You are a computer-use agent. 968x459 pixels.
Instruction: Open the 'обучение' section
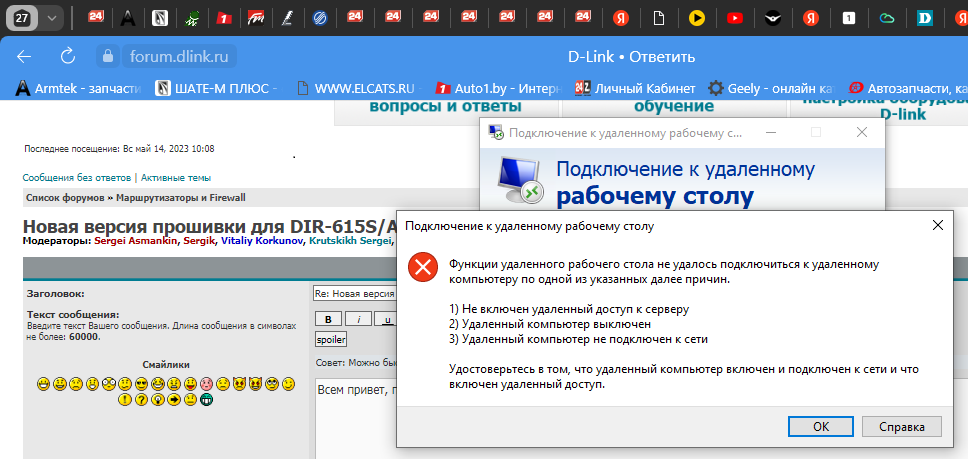pyautogui.click(x=674, y=105)
